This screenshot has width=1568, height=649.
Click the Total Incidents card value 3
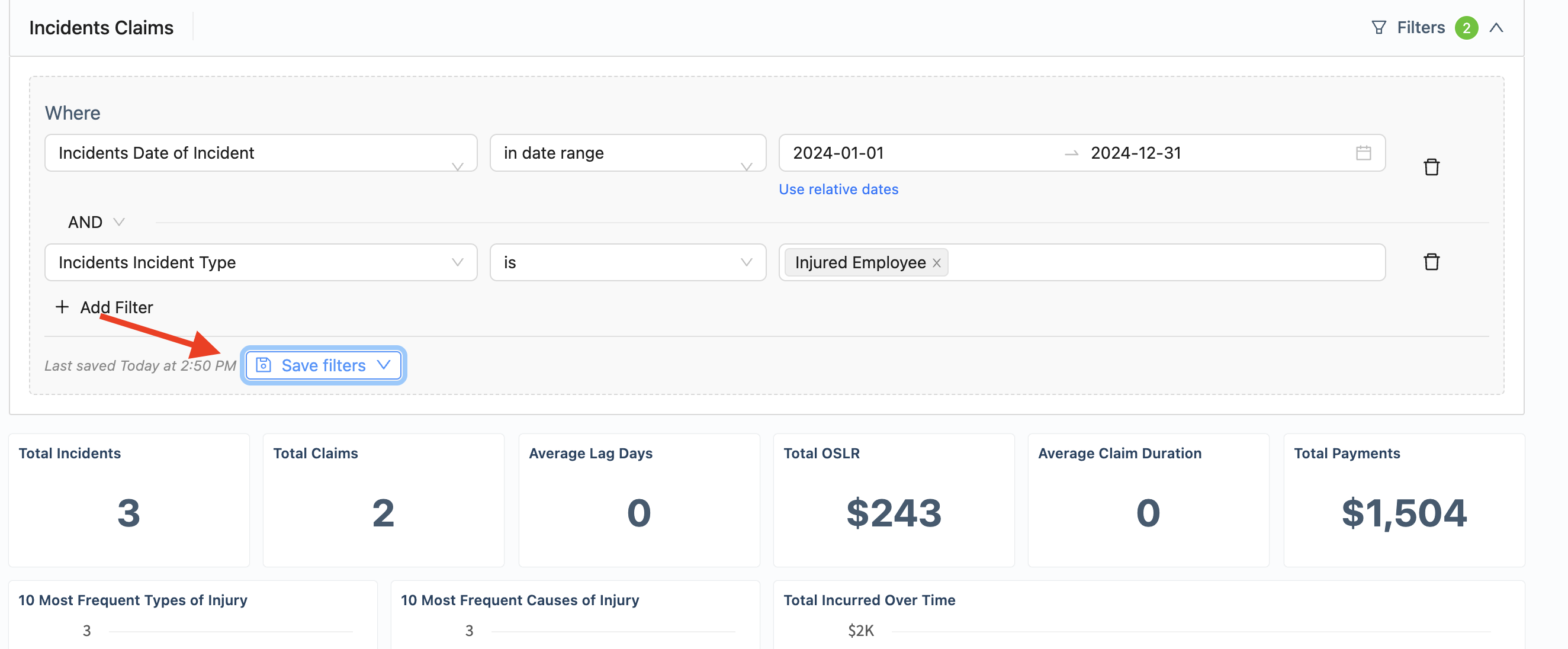tap(128, 513)
